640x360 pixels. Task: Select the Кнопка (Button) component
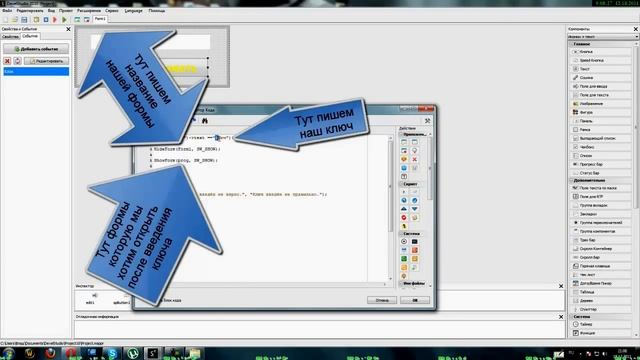click(600, 52)
